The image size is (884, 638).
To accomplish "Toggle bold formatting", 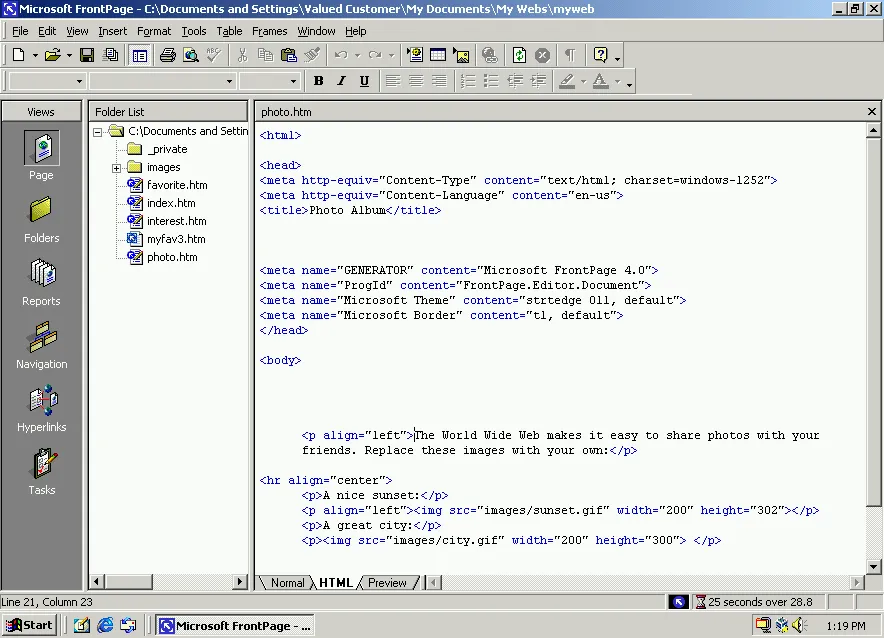I will coord(318,78).
